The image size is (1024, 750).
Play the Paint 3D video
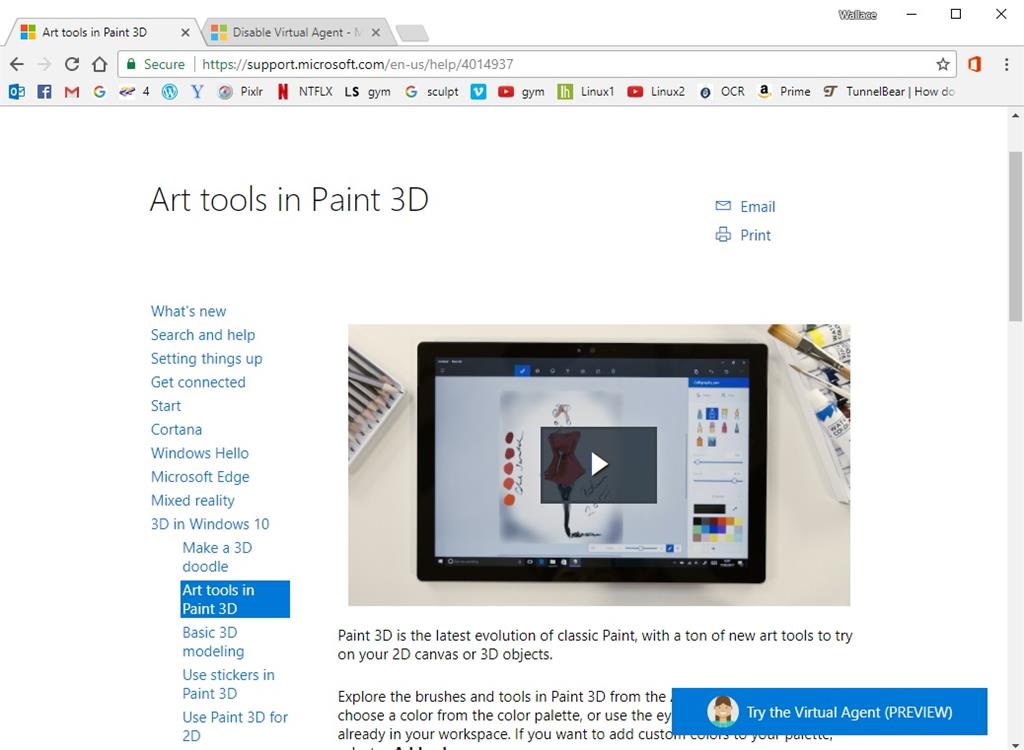coord(599,465)
